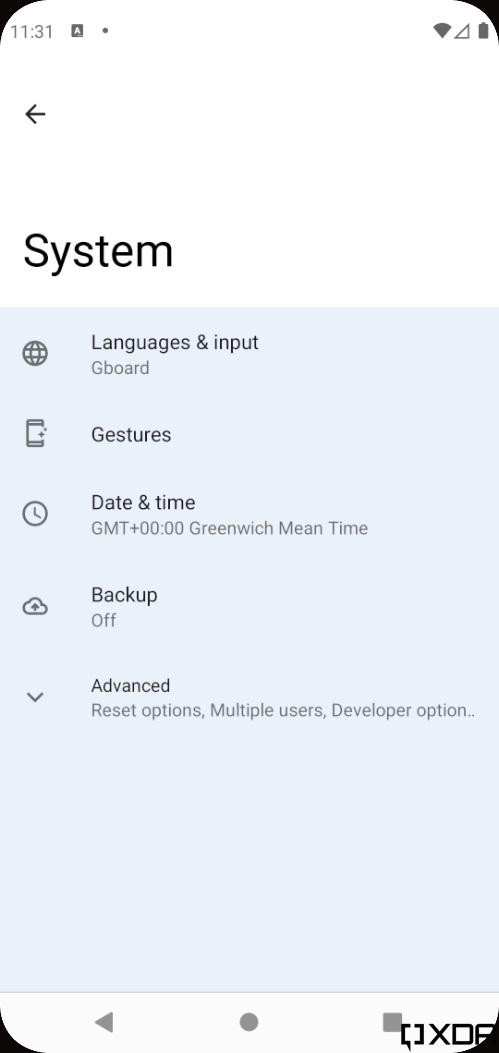This screenshot has height=1053, width=499.
Task: Tap the back arrow icon
Action: point(35,114)
